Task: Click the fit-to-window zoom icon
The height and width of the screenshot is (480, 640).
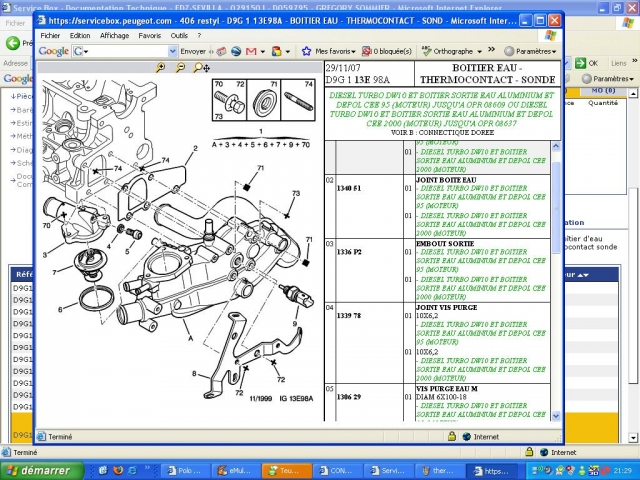Action: [x=201, y=67]
